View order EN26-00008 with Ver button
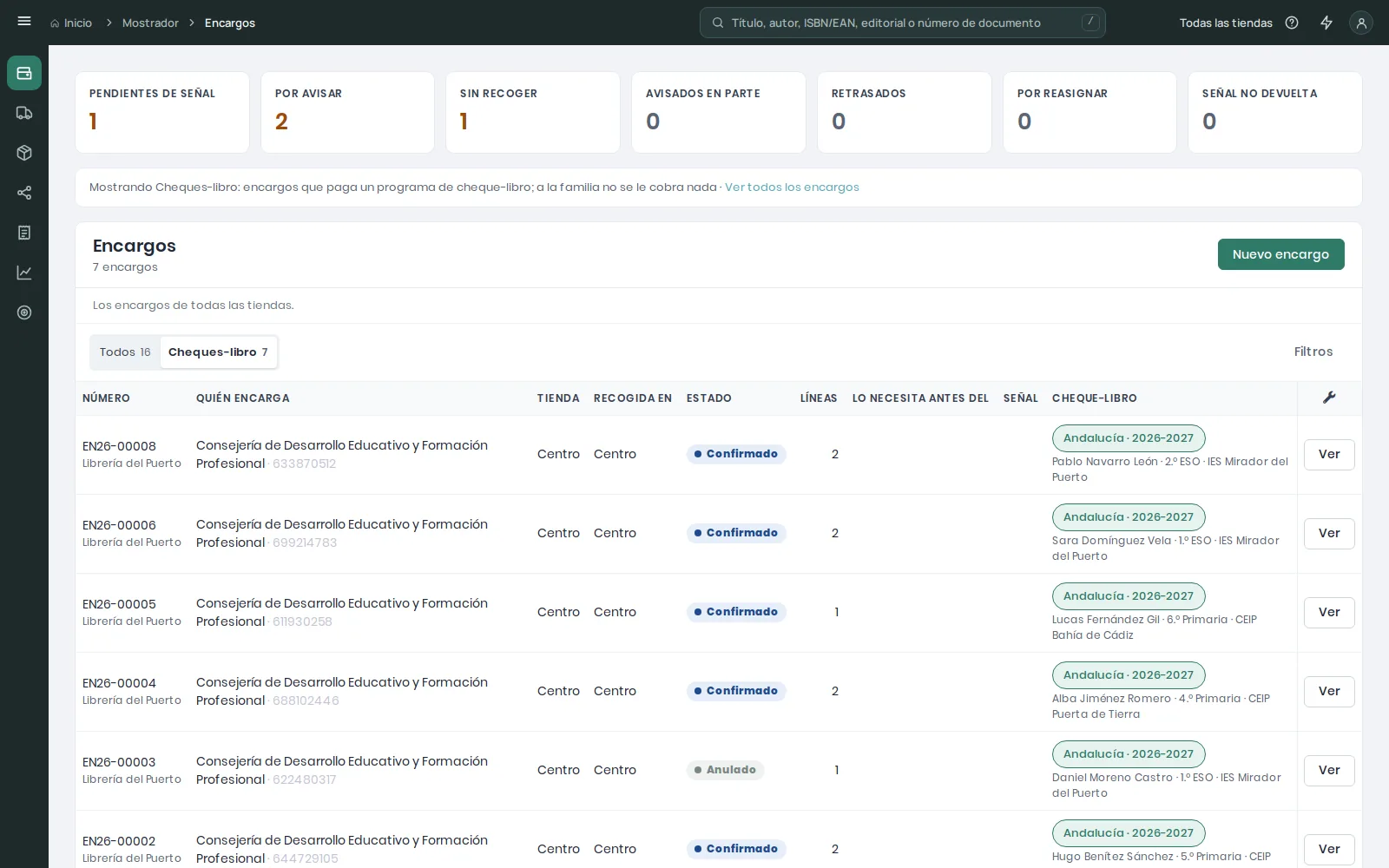1389x868 pixels. coord(1329,454)
